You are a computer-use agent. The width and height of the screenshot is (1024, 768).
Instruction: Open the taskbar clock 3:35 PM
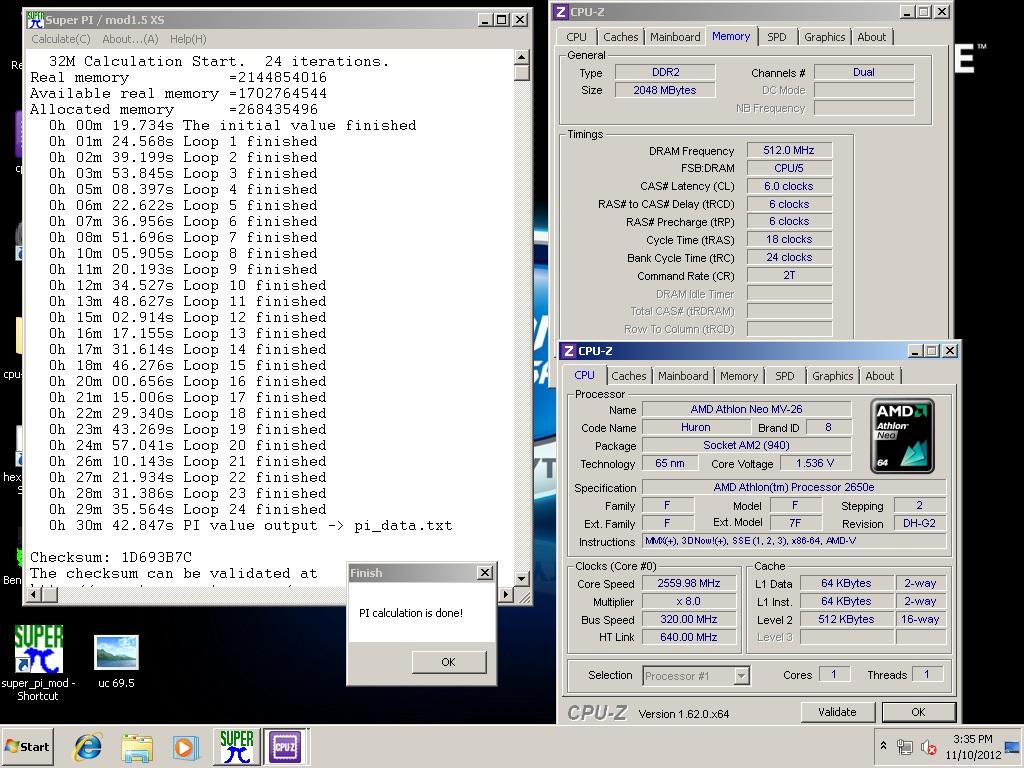972,746
